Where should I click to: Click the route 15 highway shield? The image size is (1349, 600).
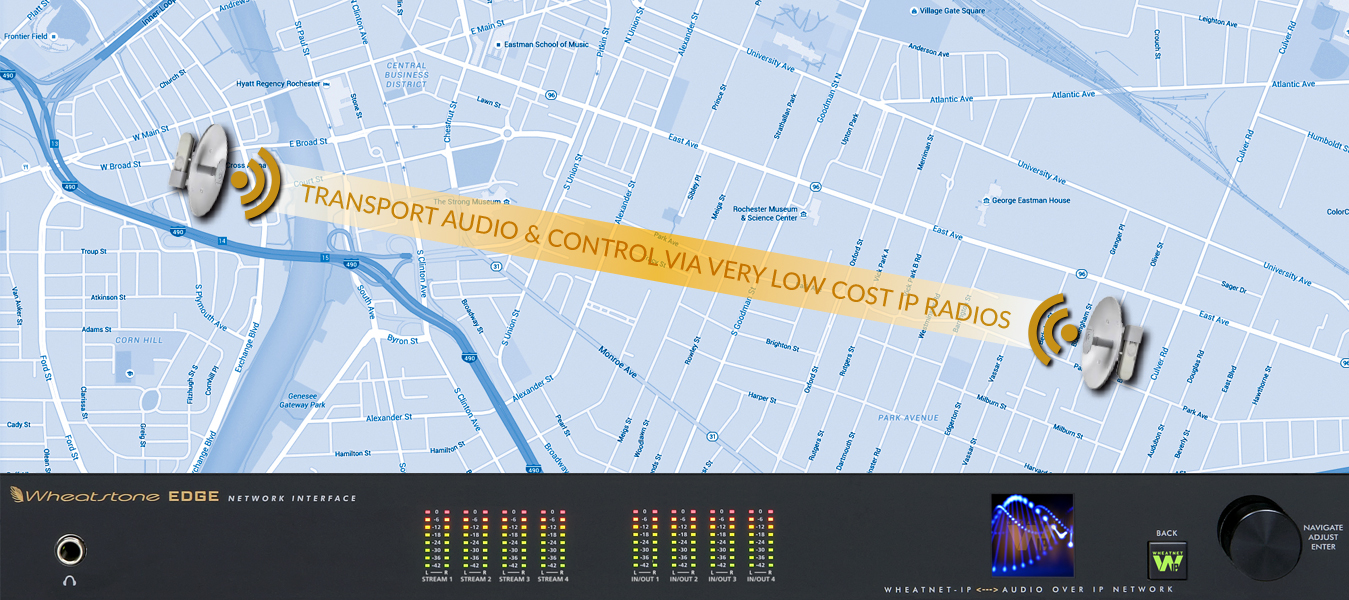(x=325, y=257)
